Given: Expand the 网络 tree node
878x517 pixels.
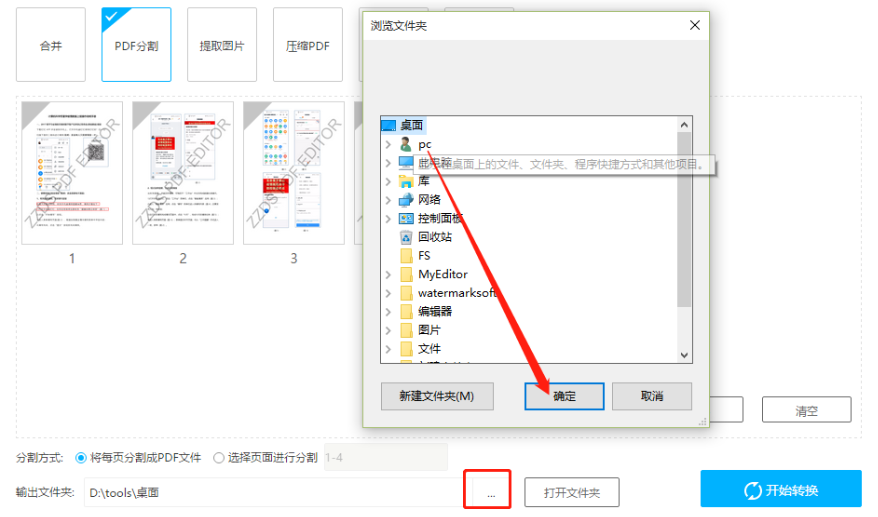Looking at the screenshot, I should coord(388,200).
